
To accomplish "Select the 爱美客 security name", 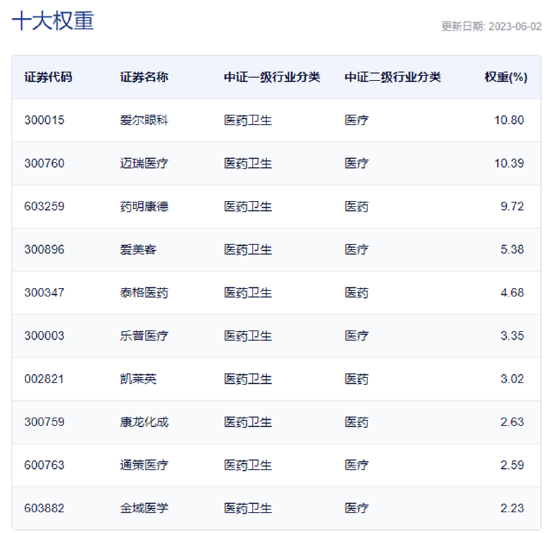I will click(138, 250).
